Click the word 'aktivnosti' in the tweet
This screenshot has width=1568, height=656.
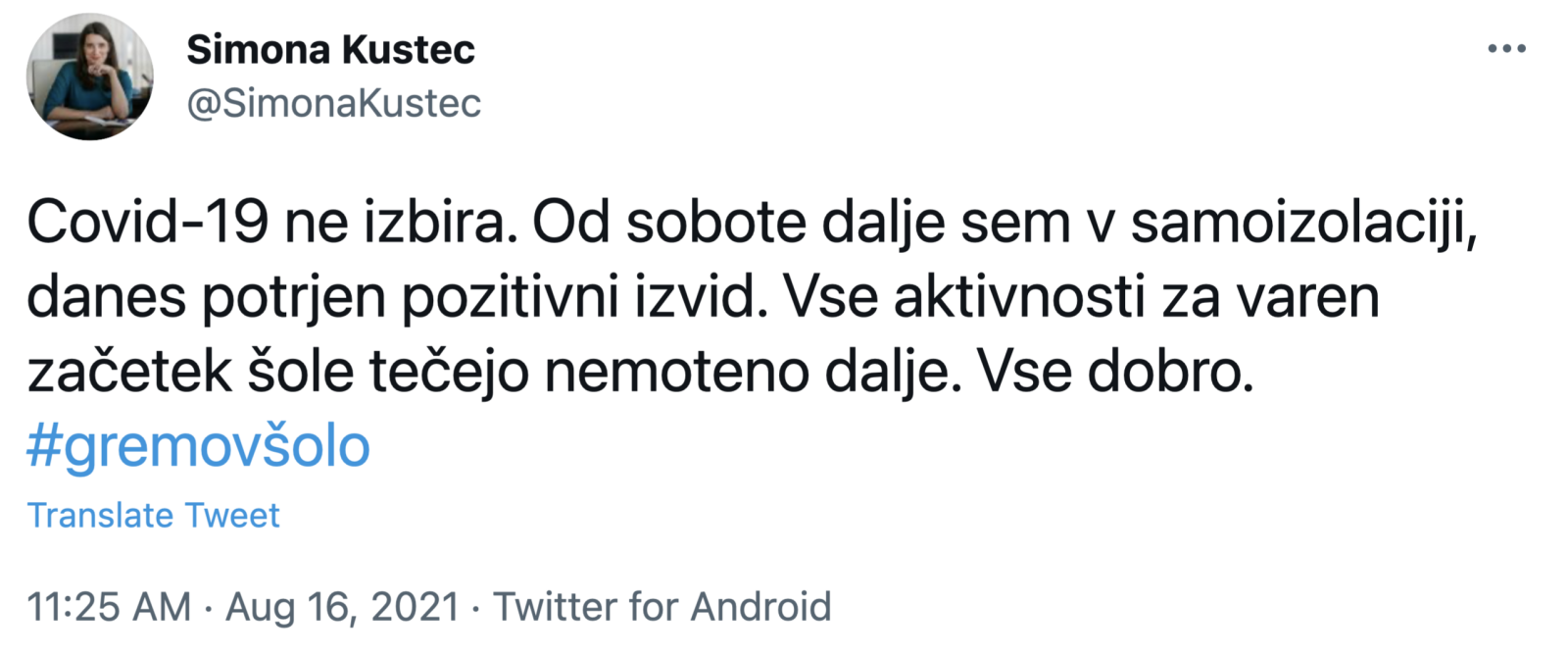pyautogui.click(x=1018, y=297)
